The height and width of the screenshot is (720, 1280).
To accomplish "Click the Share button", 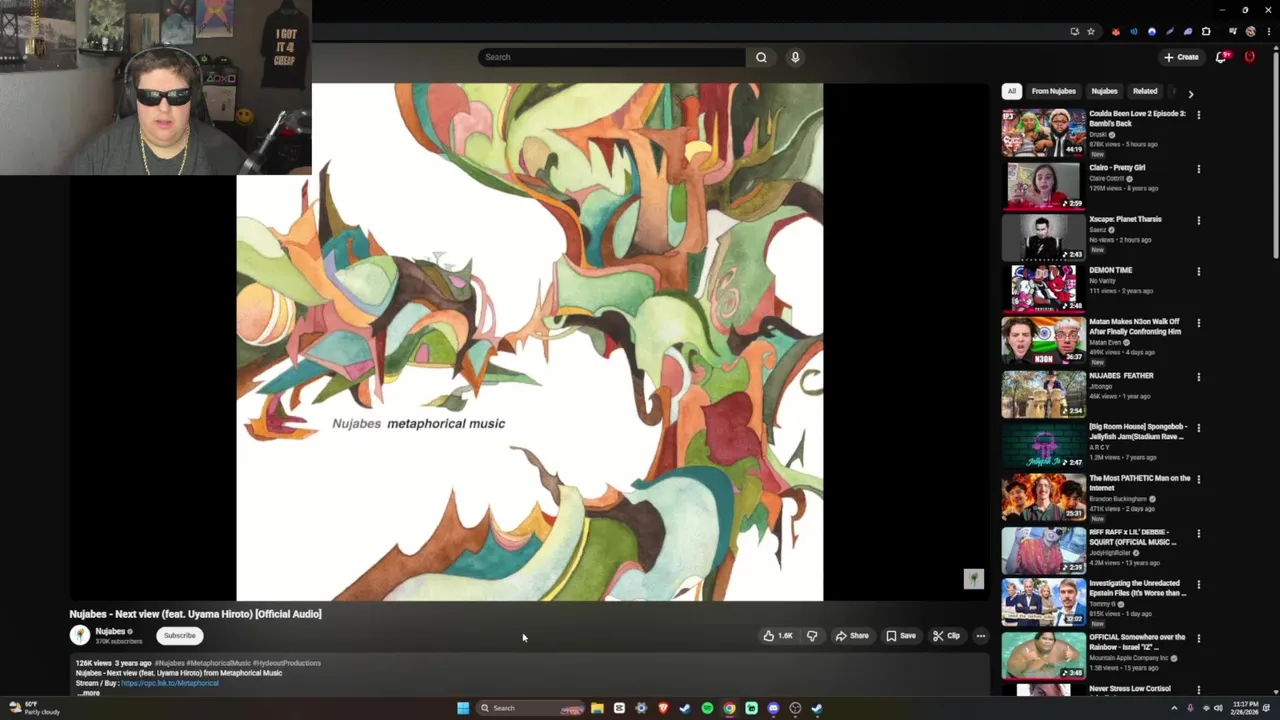I will pyautogui.click(x=852, y=635).
